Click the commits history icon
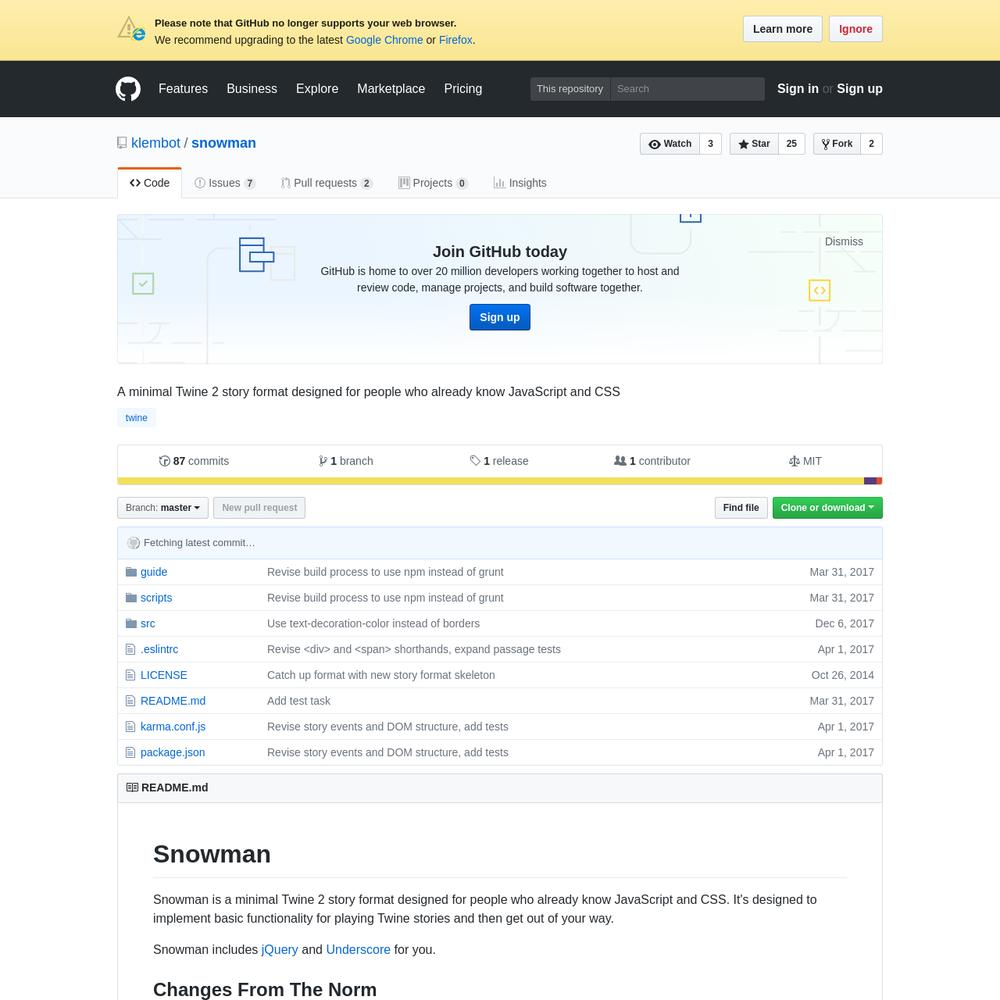Viewport: 1000px width, 1000px height. pos(164,461)
